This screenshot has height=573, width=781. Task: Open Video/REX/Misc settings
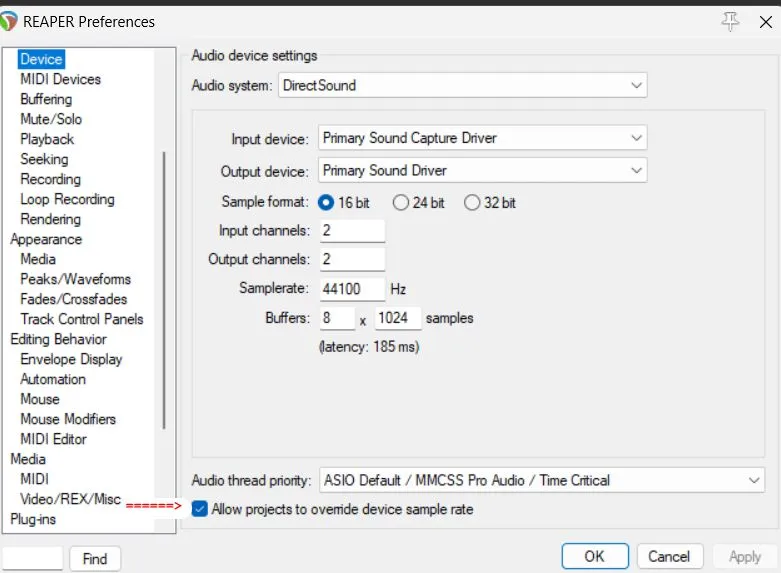tap(70, 499)
